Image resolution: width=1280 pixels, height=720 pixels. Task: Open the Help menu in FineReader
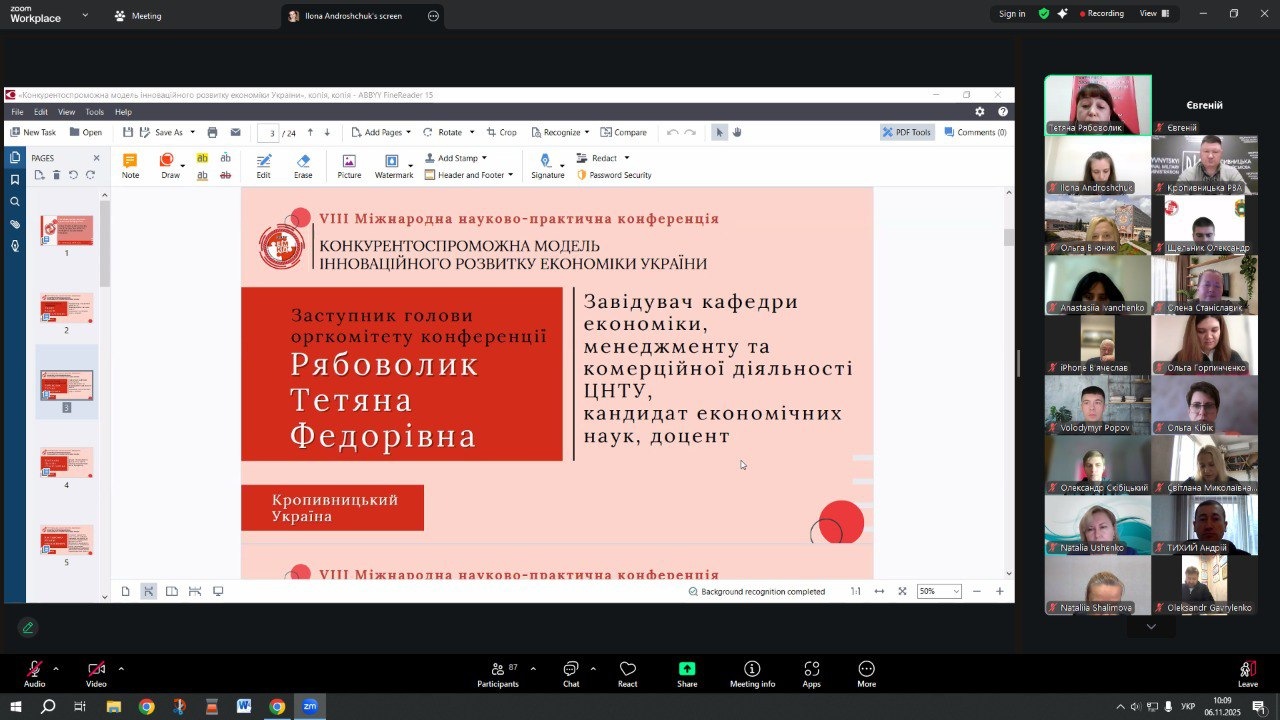click(123, 112)
